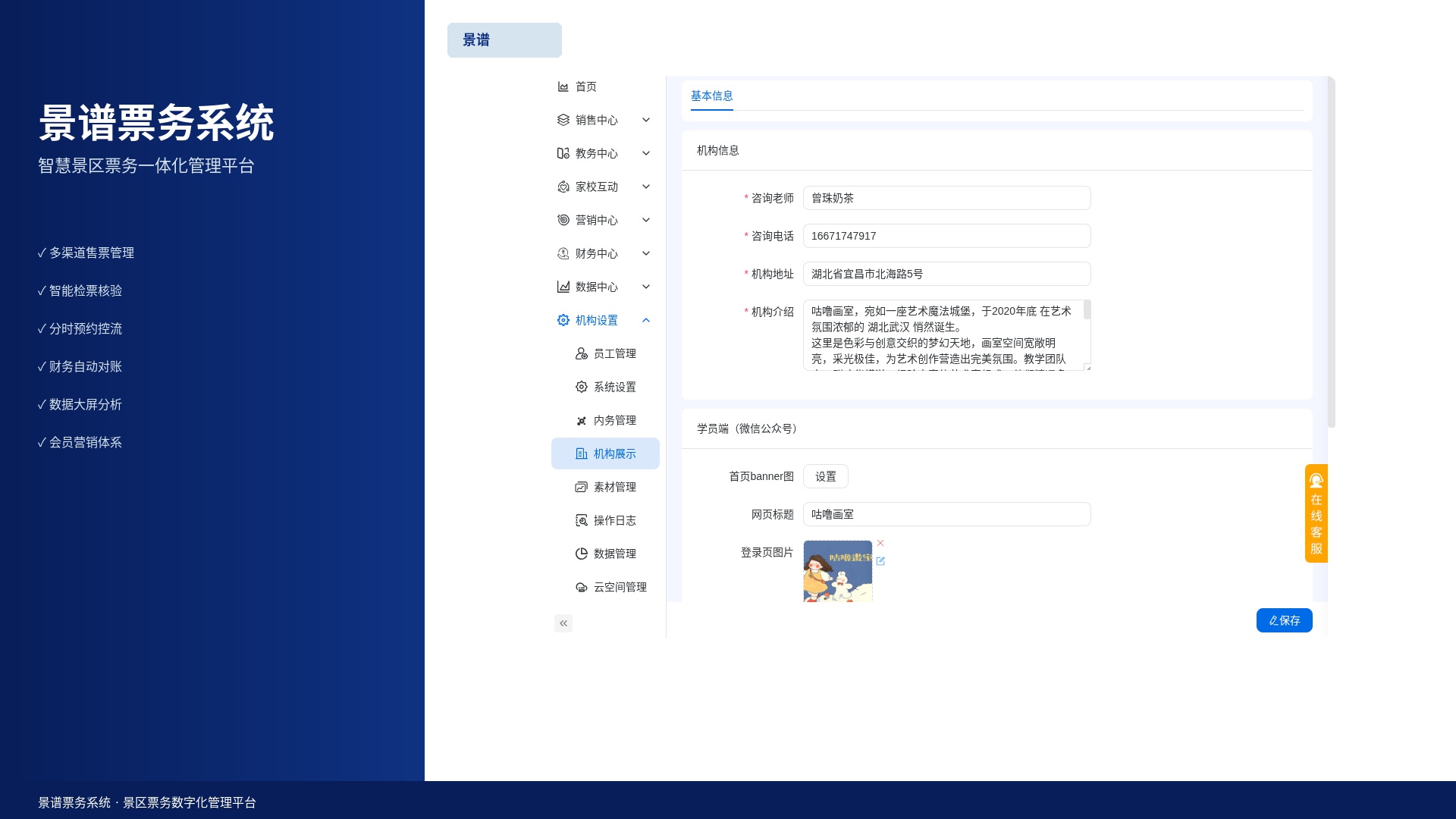Click the 学员端（微信公众号）section heading
Screen dimensions: 1456x819
pyautogui.click(x=749, y=428)
